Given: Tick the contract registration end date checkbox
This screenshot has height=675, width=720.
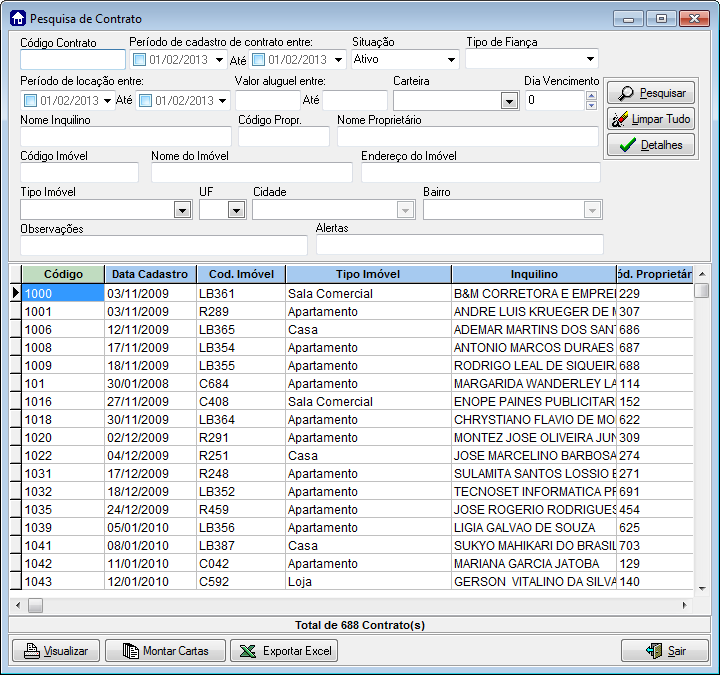Looking at the screenshot, I should pyautogui.click(x=258, y=59).
